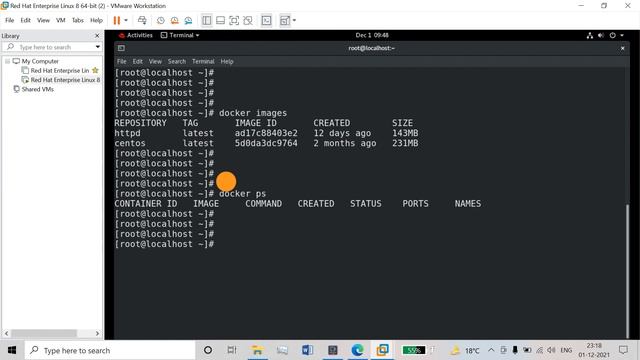The height and width of the screenshot is (360, 640).
Task: Click image ID 5d0da3dc9764
Action: point(266,143)
